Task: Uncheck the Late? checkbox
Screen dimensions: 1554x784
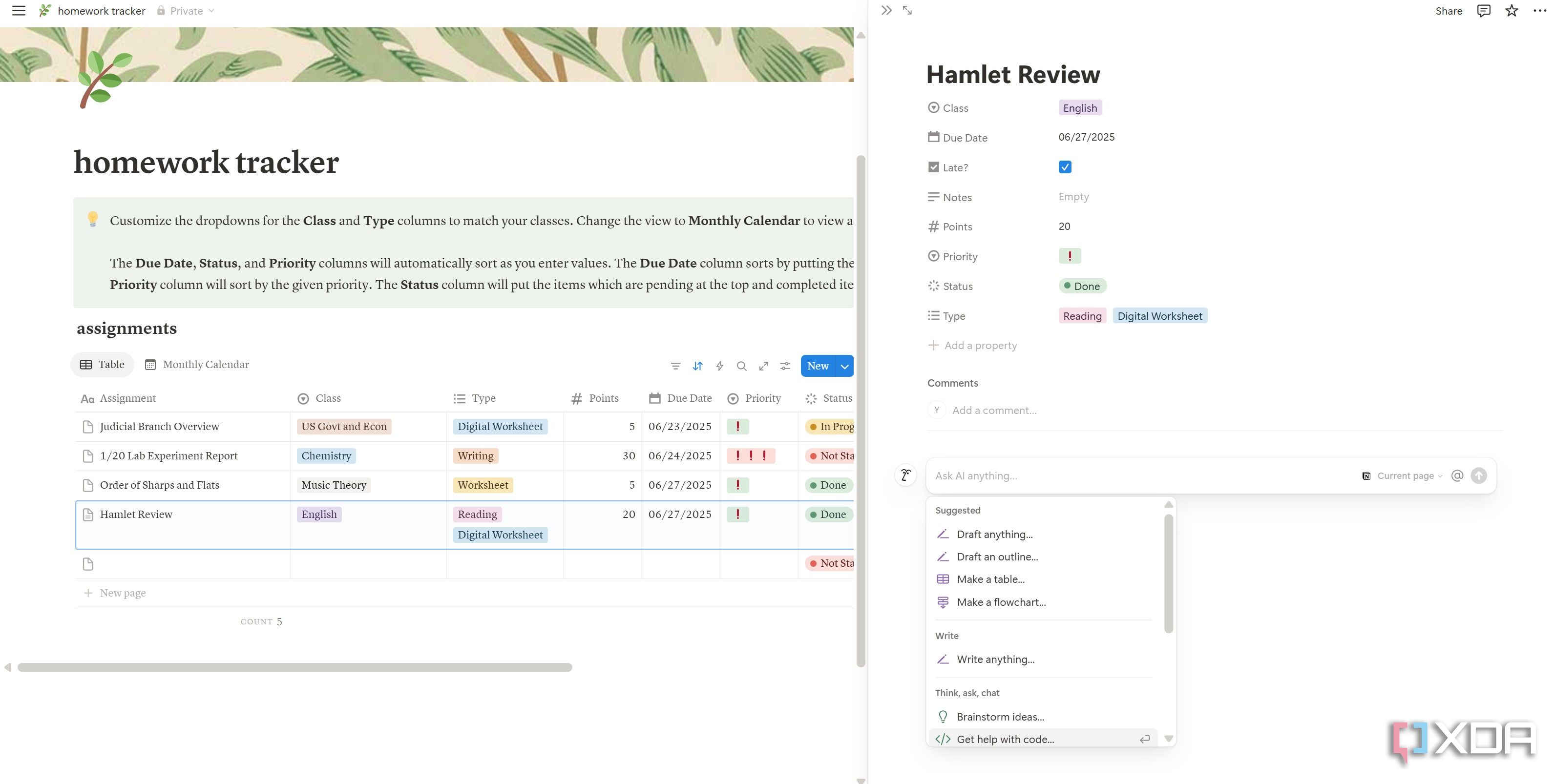Action: (x=1065, y=167)
